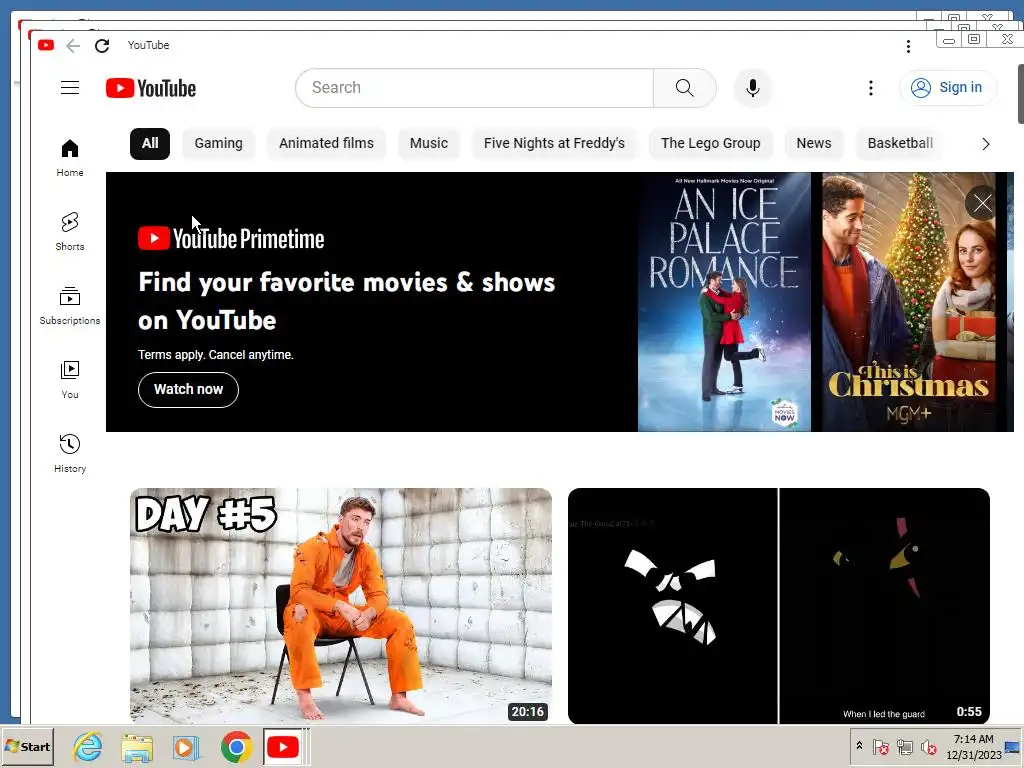The width and height of the screenshot is (1024, 768).
Task: Open network tray icon
Action: coord(904,746)
